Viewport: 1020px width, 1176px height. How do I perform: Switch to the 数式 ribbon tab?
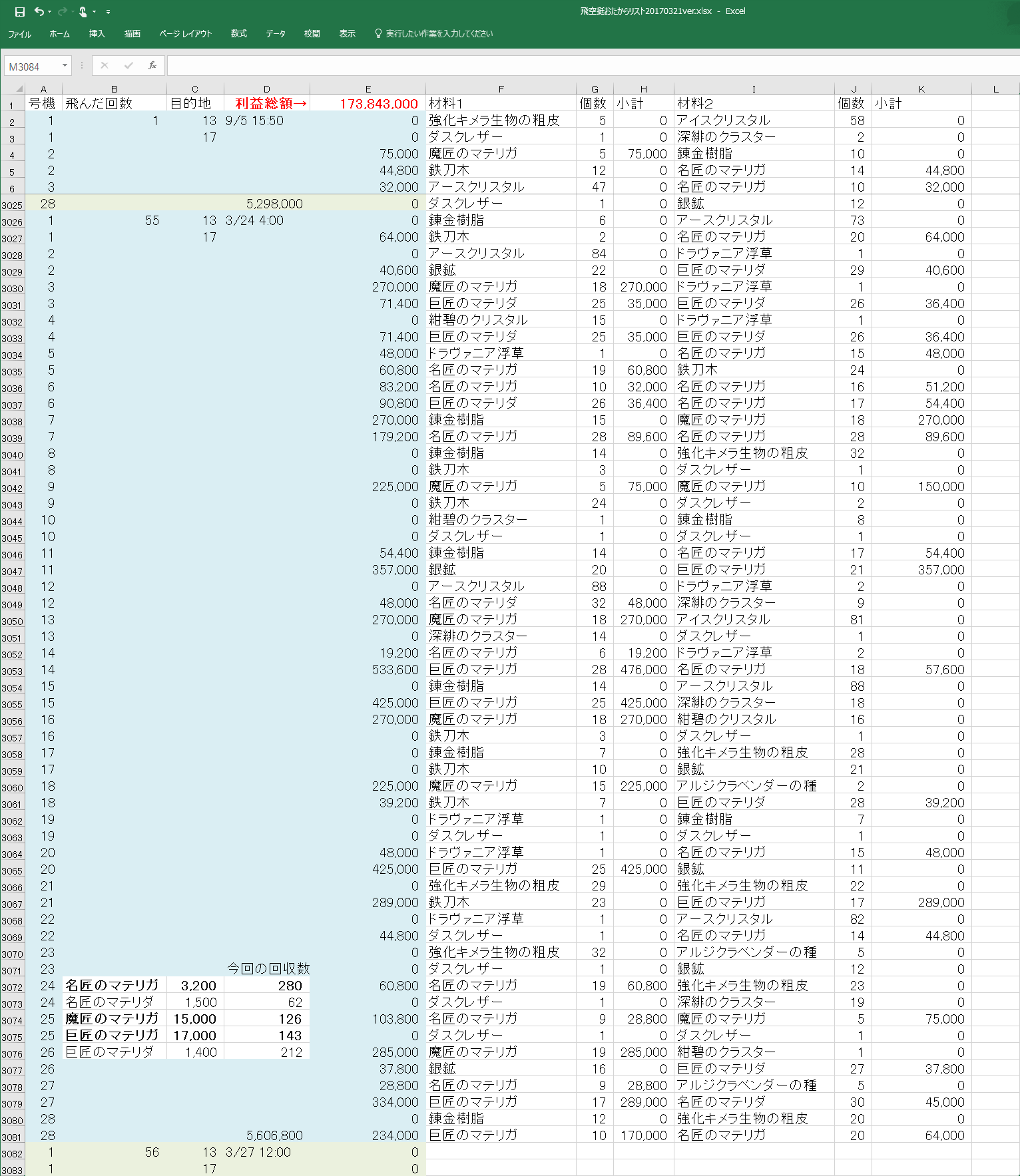238,33
